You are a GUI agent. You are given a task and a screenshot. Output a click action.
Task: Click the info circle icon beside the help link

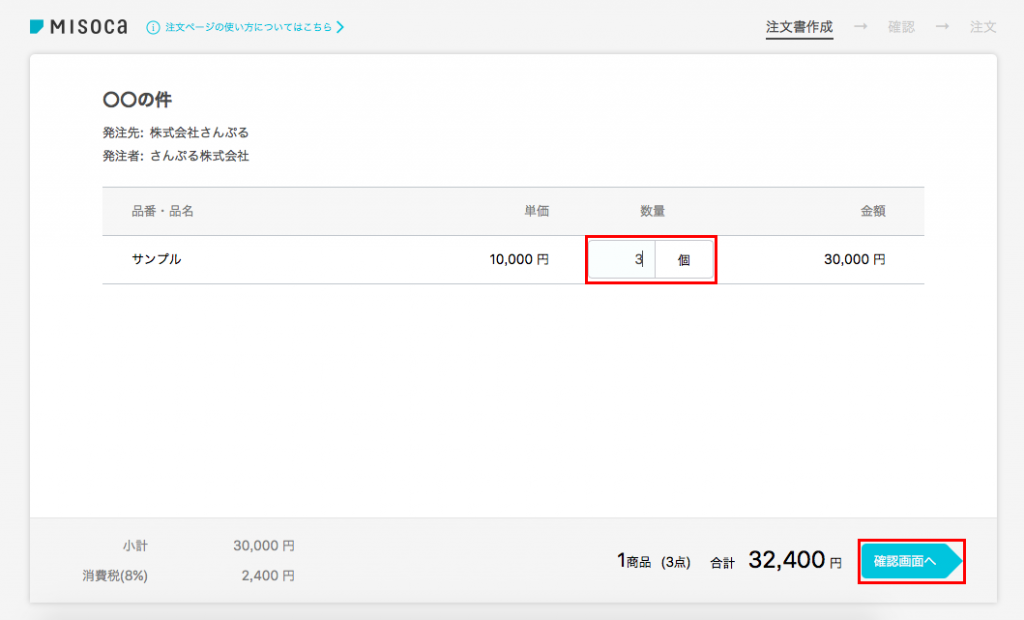pyautogui.click(x=153, y=27)
